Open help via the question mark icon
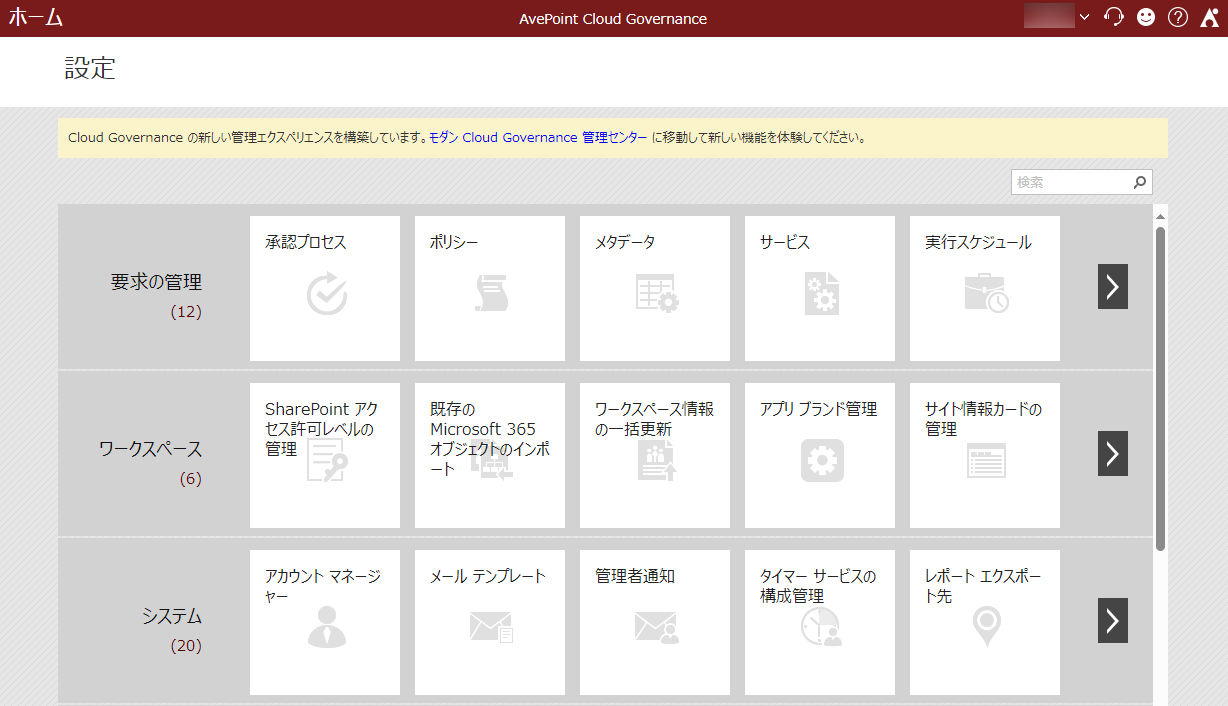This screenshot has width=1228, height=706. point(1178,17)
